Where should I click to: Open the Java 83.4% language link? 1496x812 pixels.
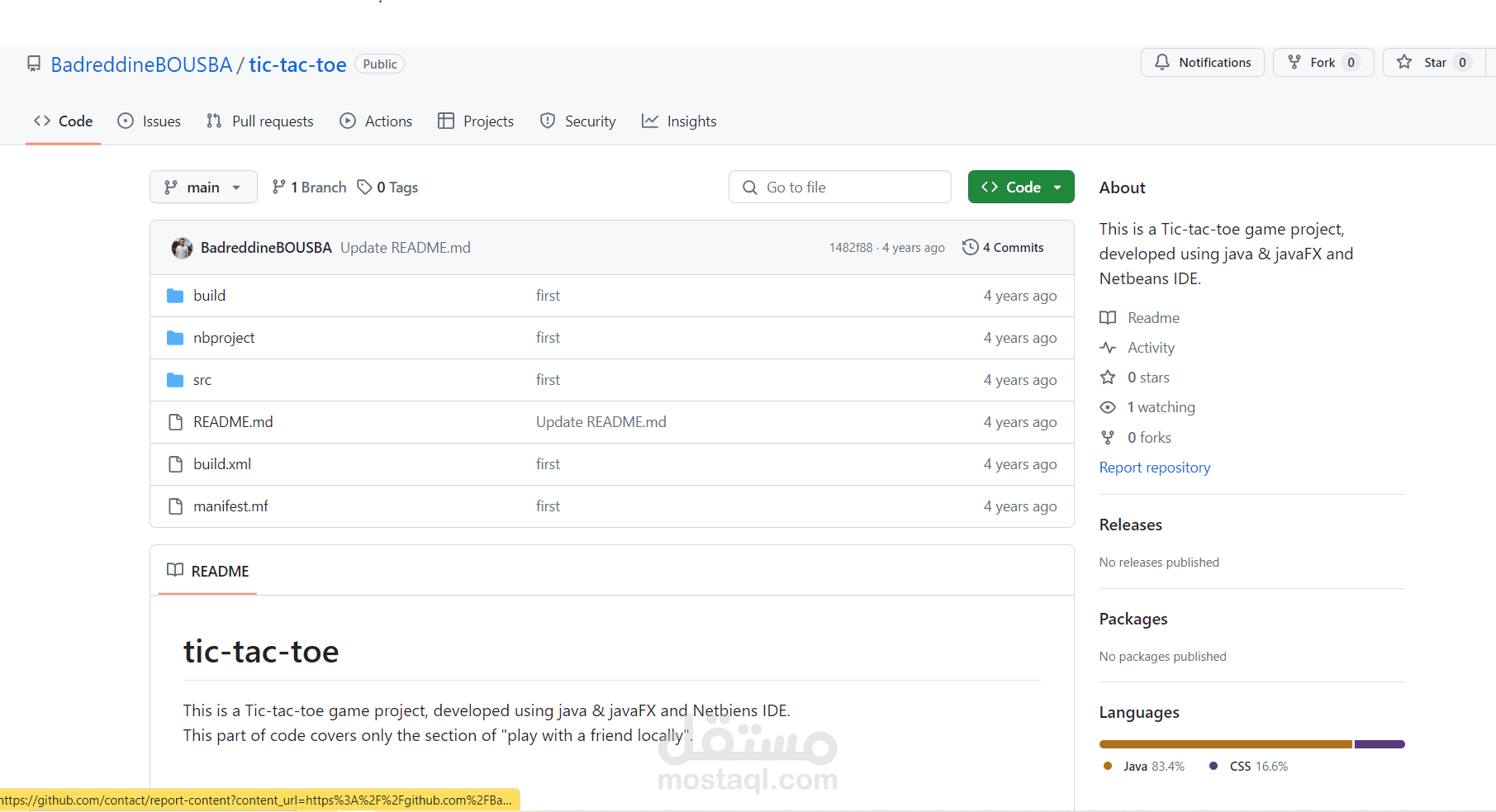click(1144, 767)
